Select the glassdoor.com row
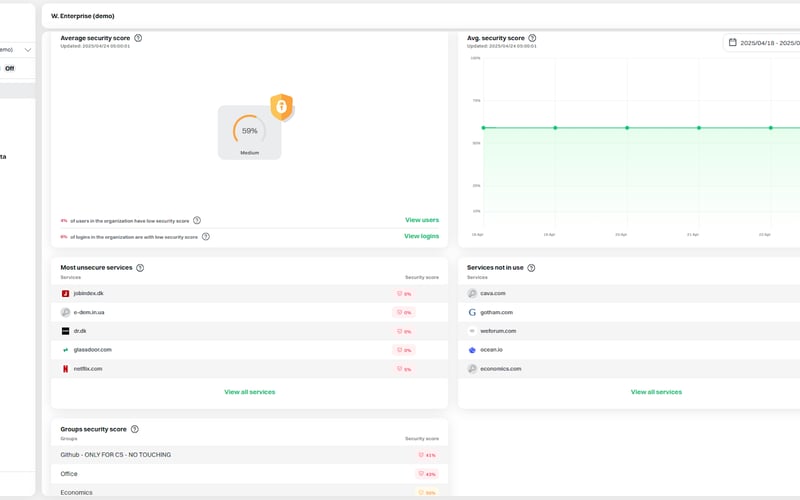This screenshot has width=800, height=500. pyautogui.click(x=249, y=350)
